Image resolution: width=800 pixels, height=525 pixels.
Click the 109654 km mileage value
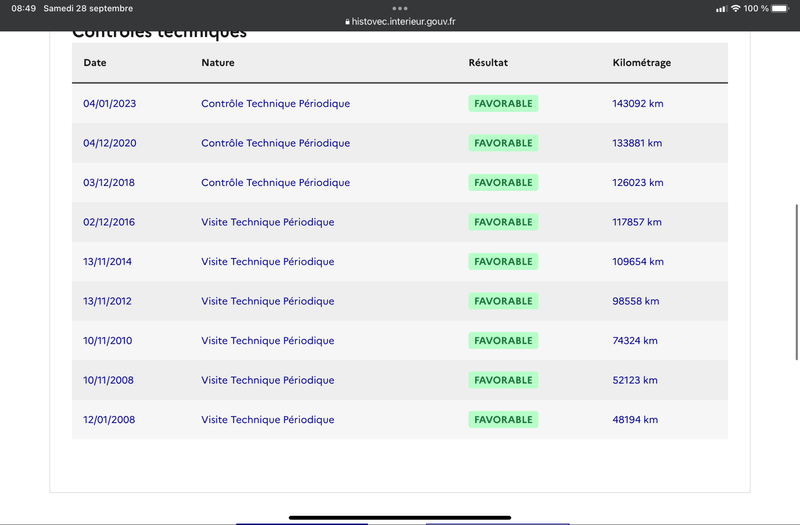coord(638,262)
